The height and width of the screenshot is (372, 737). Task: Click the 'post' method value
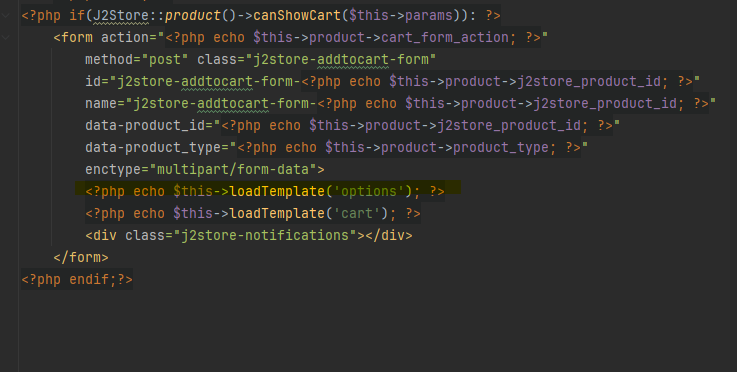(165, 60)
